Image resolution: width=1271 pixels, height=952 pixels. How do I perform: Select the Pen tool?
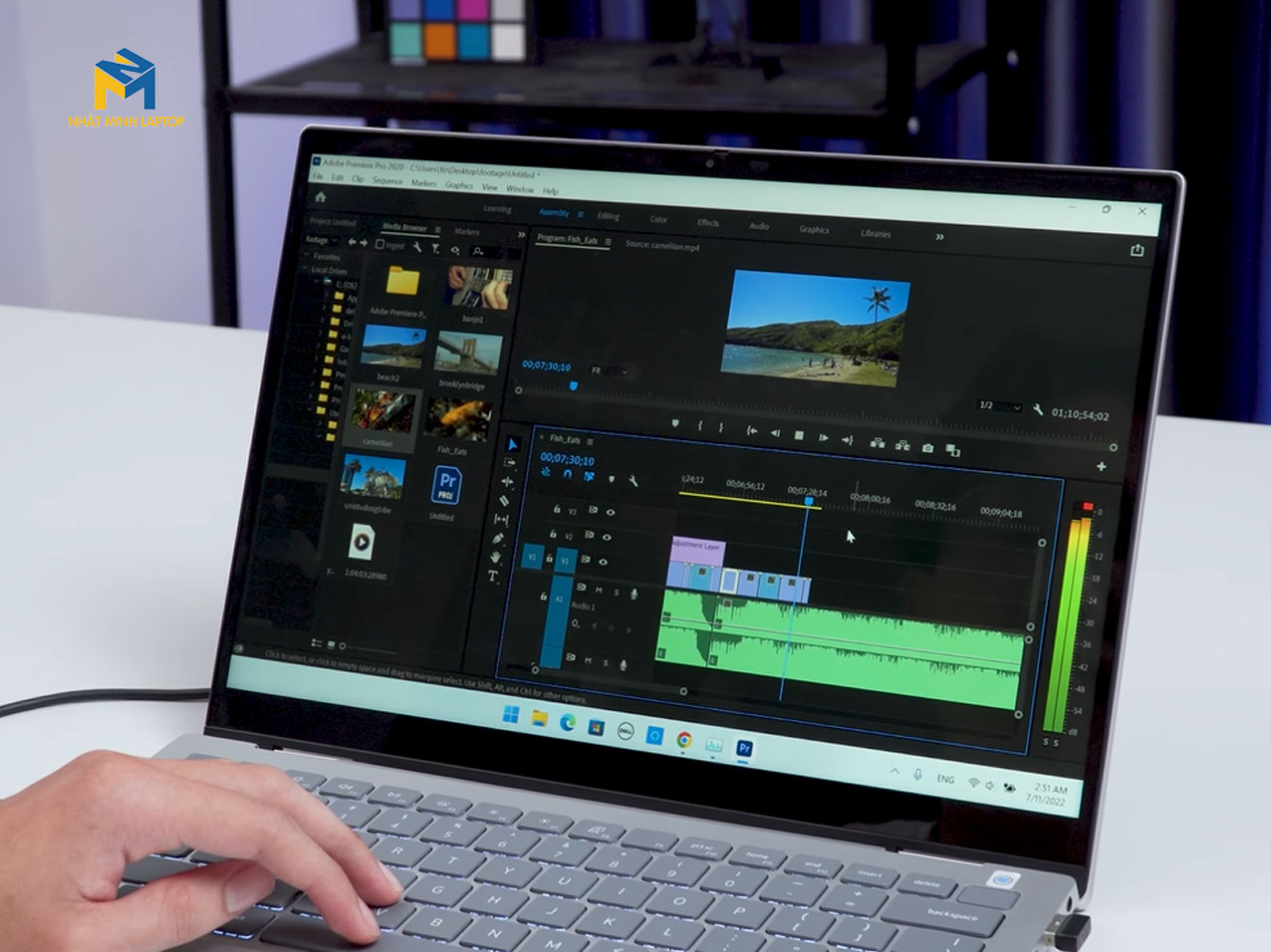498,539
